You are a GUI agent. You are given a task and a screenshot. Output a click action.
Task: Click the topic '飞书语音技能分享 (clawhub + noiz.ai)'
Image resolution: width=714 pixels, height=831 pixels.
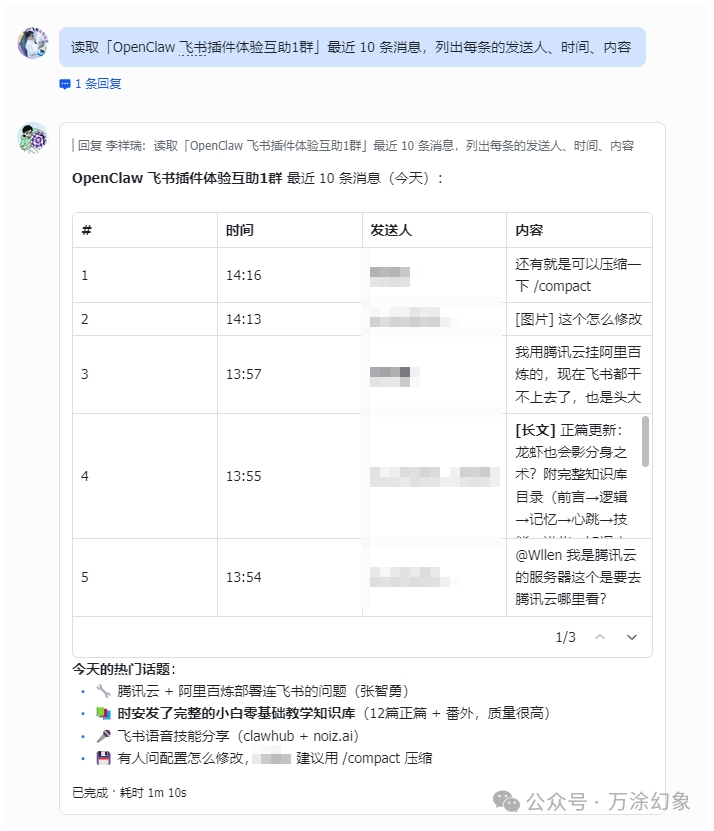tap(238, 736)
